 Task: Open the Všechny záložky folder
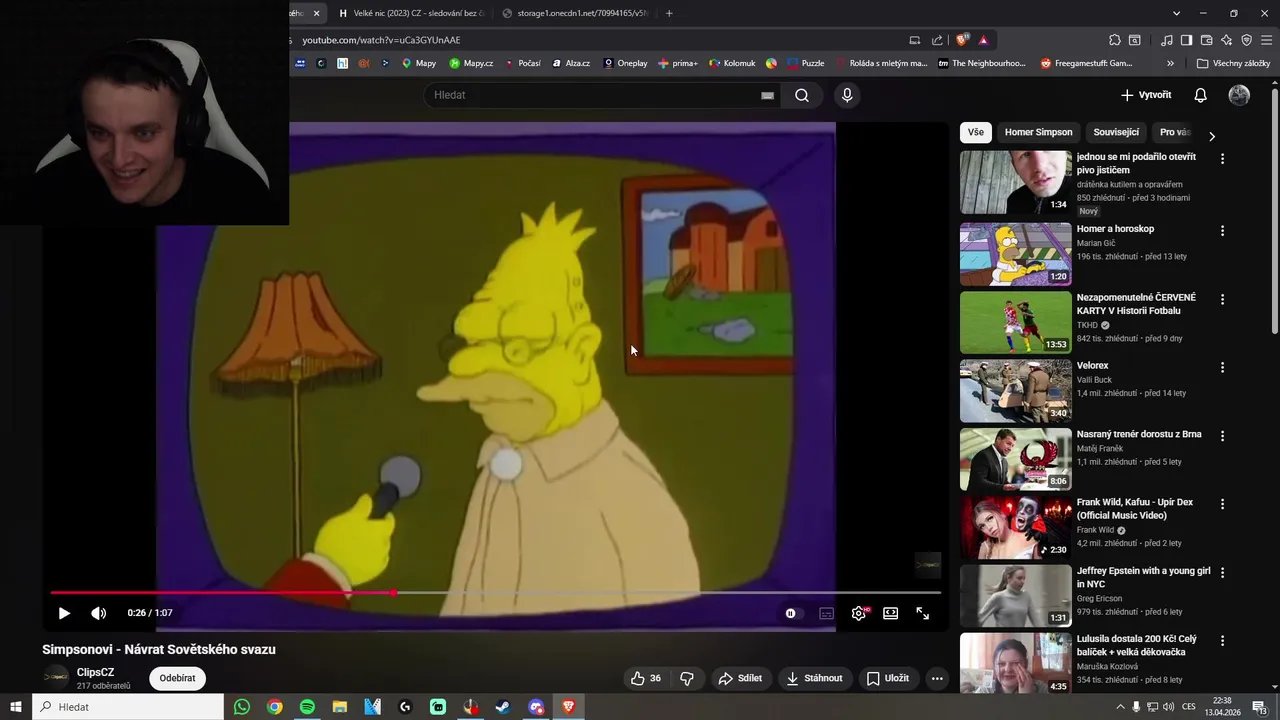pyautogui.click(x=1233, y=63)
